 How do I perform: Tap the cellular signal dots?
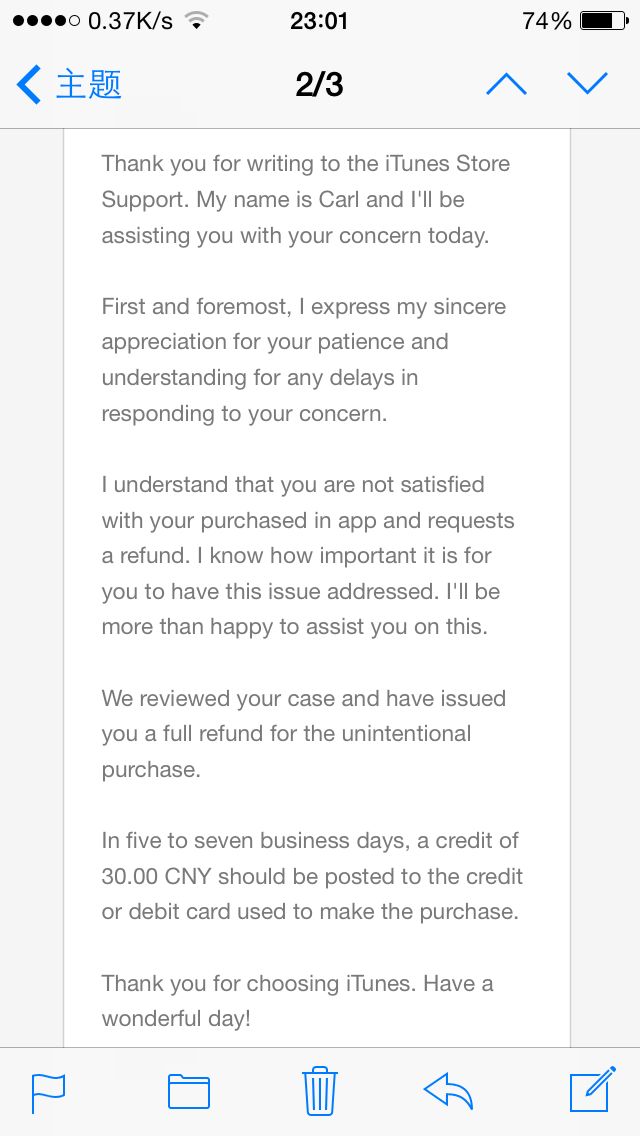(46, 21)
